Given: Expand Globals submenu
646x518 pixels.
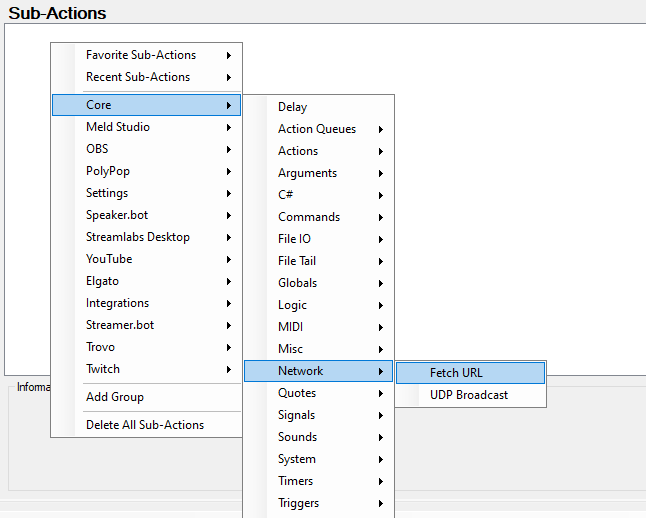Looking at the screenshot, I should pyautogui.click(x=297, y=283).
